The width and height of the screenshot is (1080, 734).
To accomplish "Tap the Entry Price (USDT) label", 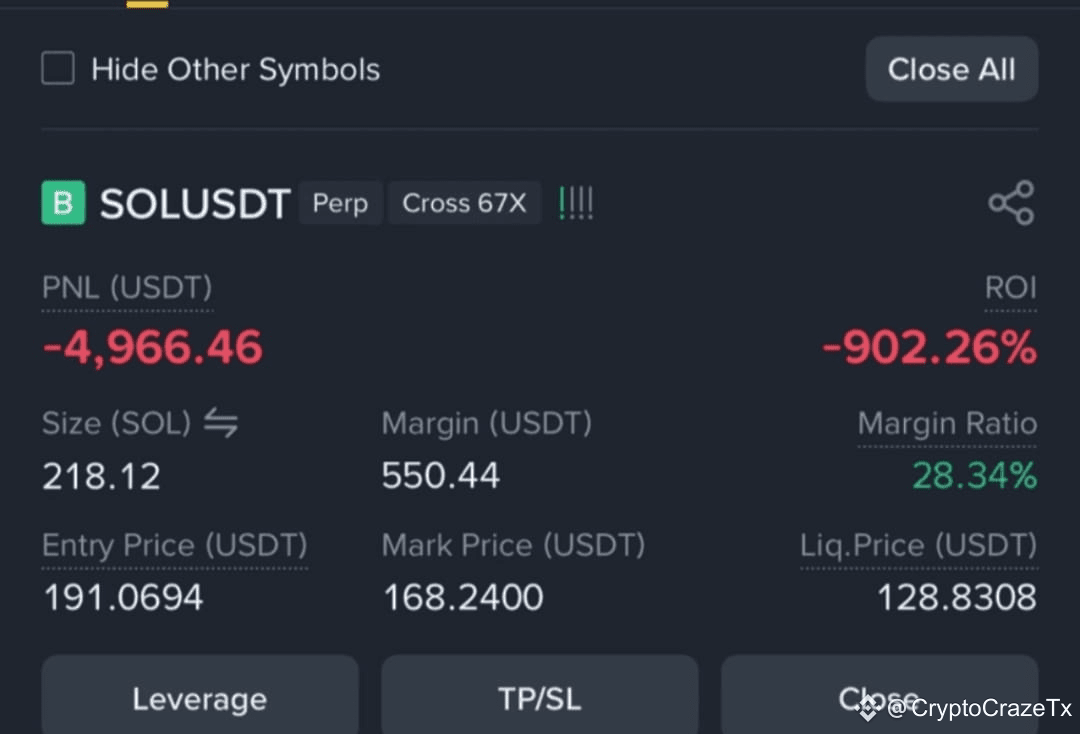I will pyautogui.click(x=175, y=545).
